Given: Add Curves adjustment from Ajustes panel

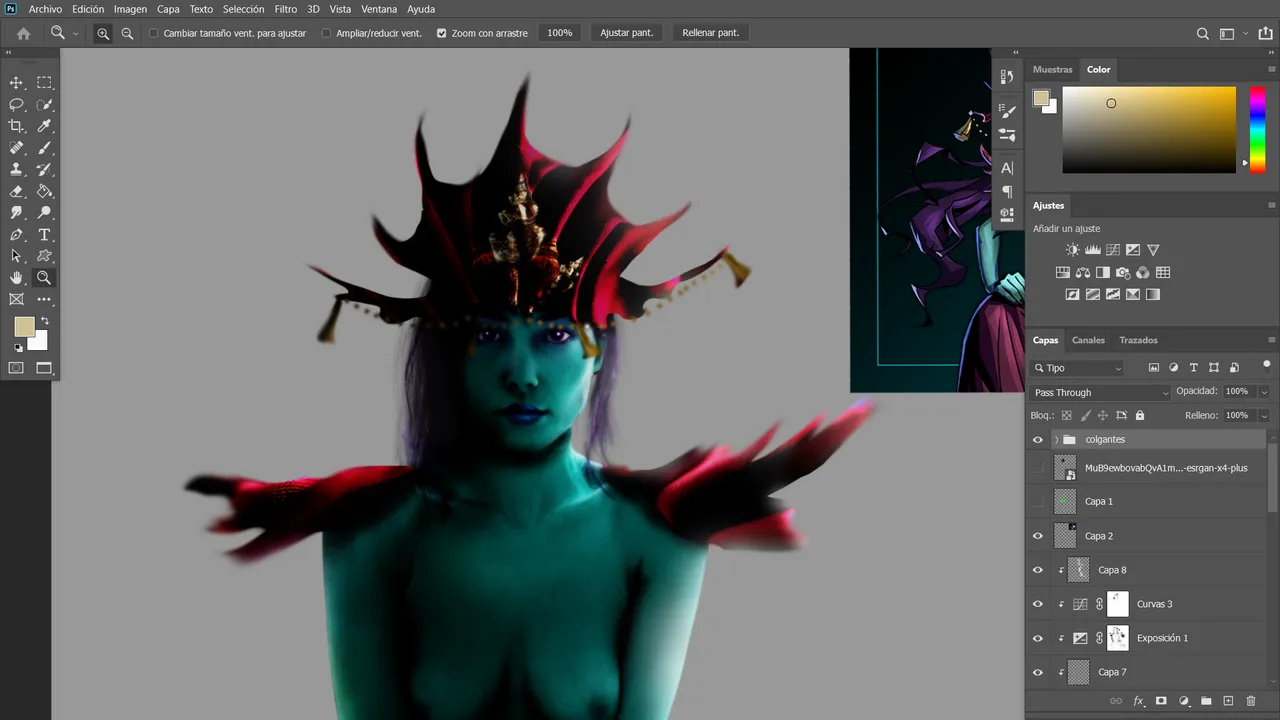Looking at the screenshot, I should 1113,250.
